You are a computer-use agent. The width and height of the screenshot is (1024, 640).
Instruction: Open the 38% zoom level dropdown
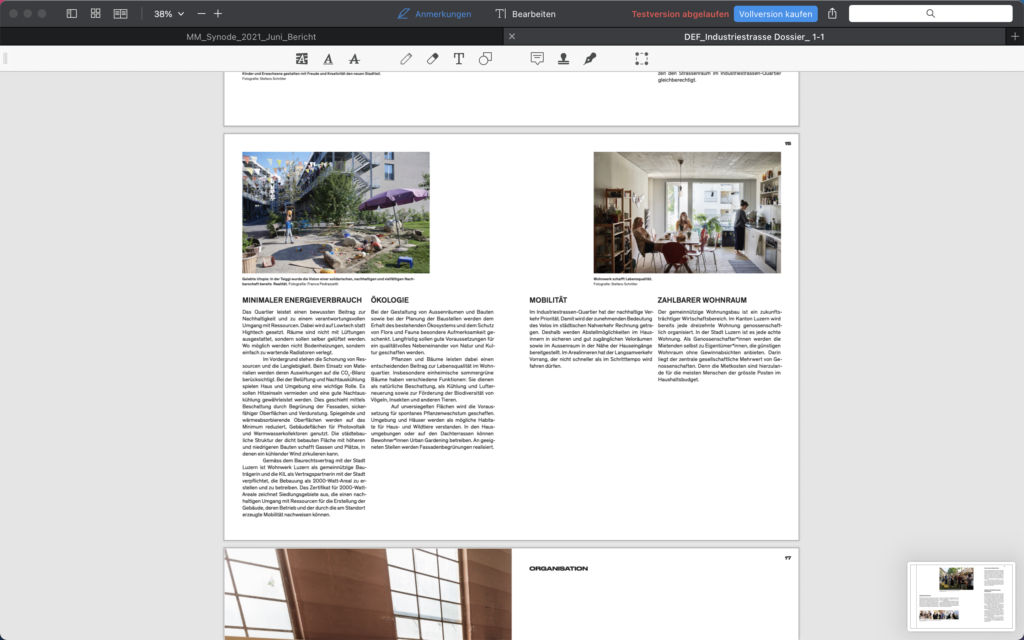click(169, 14)
